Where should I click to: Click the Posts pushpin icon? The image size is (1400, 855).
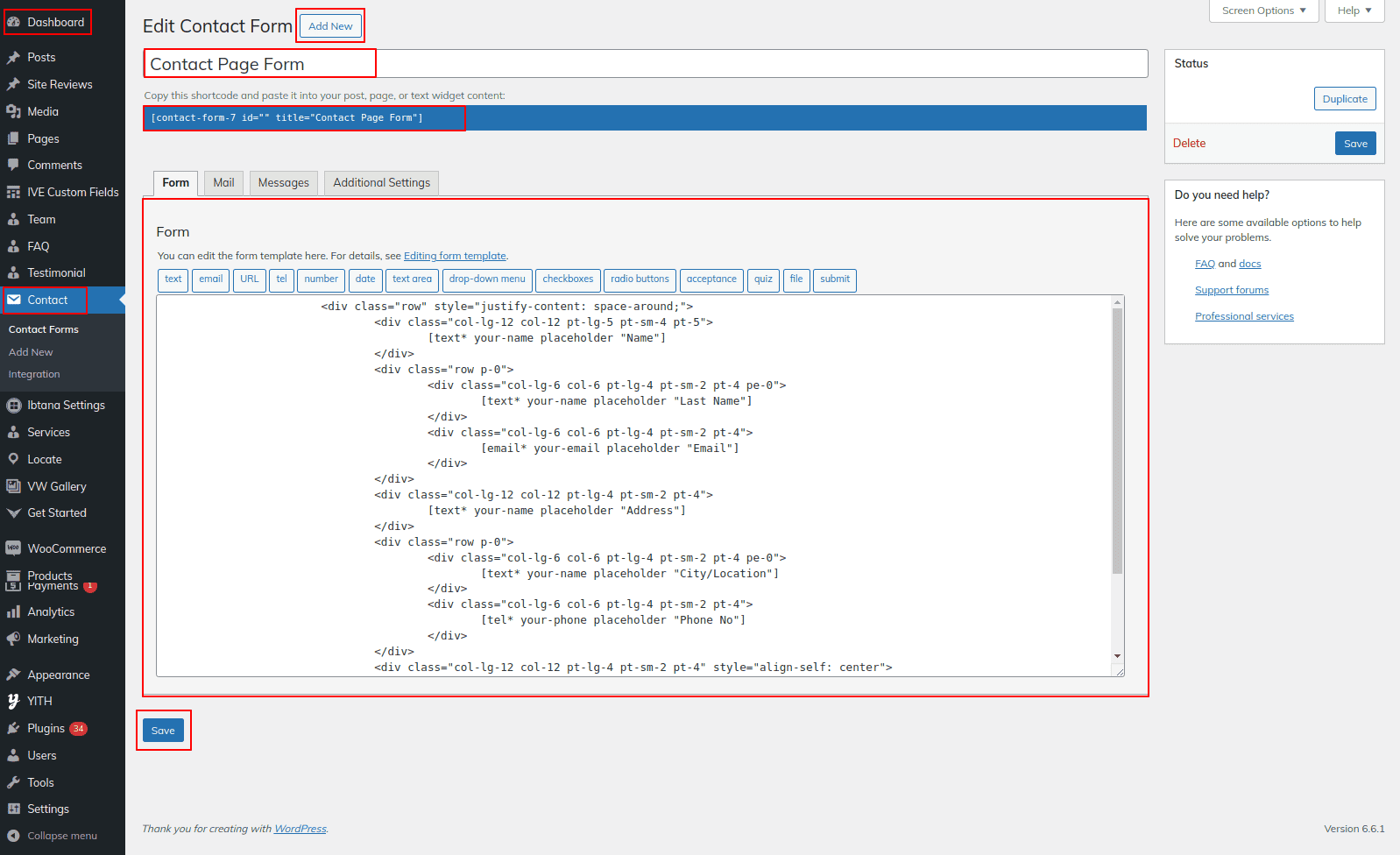14,58
